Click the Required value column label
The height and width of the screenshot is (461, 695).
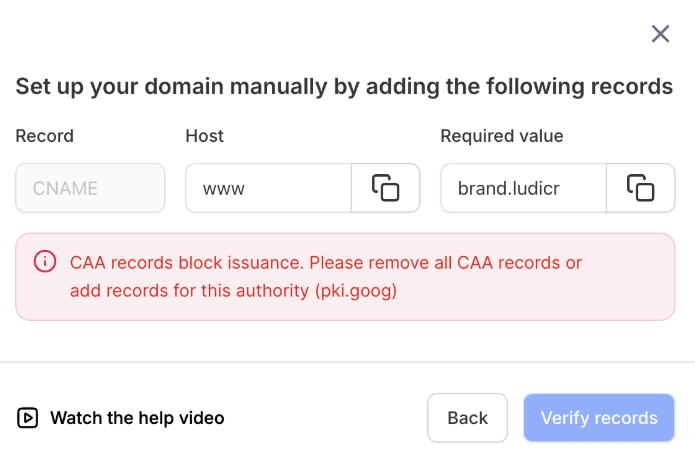pos(502,136)
